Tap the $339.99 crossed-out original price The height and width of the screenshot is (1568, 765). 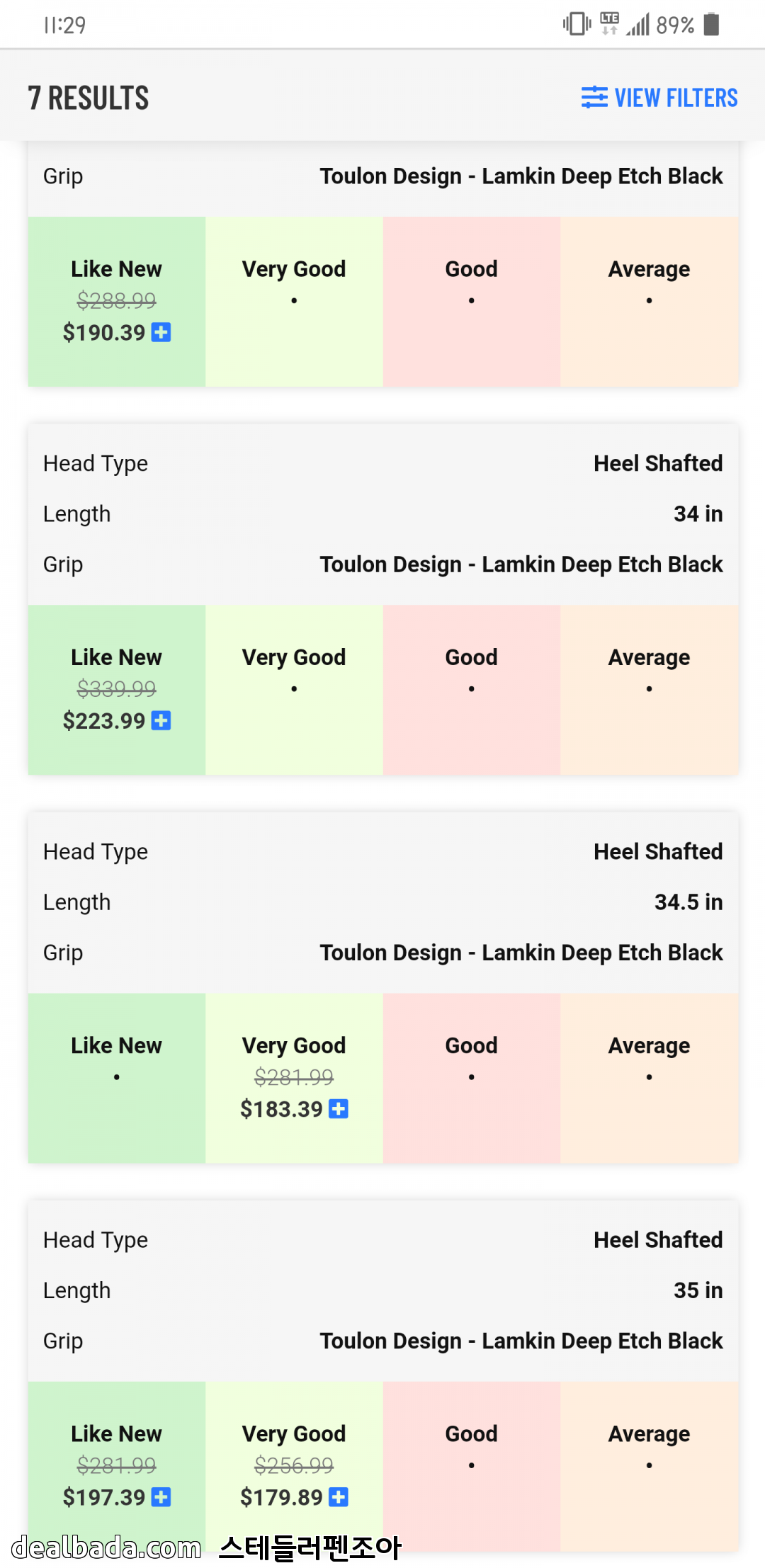coord(117,688)
